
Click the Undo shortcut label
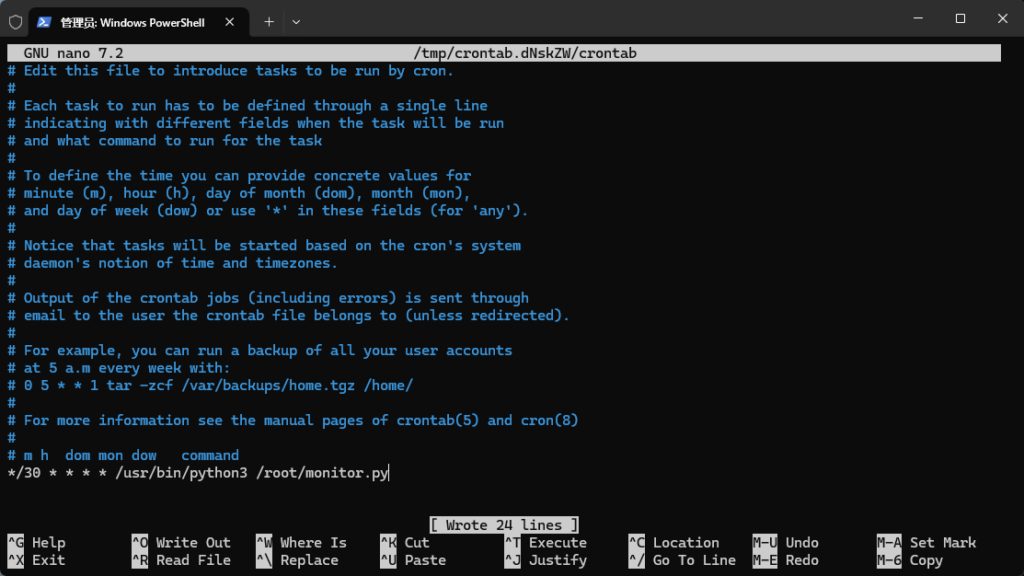pos(802,543)
